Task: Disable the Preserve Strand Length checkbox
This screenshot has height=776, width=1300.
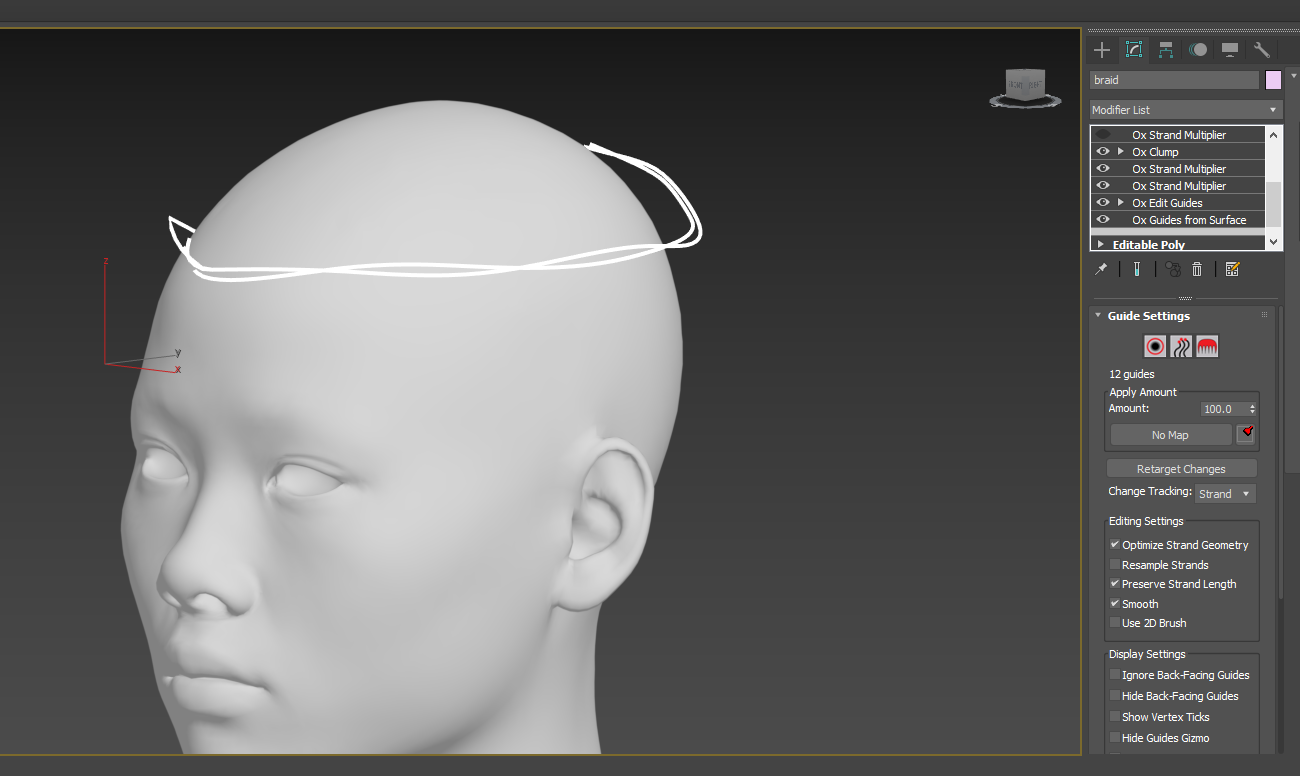Action: [x=1115, y=584]
